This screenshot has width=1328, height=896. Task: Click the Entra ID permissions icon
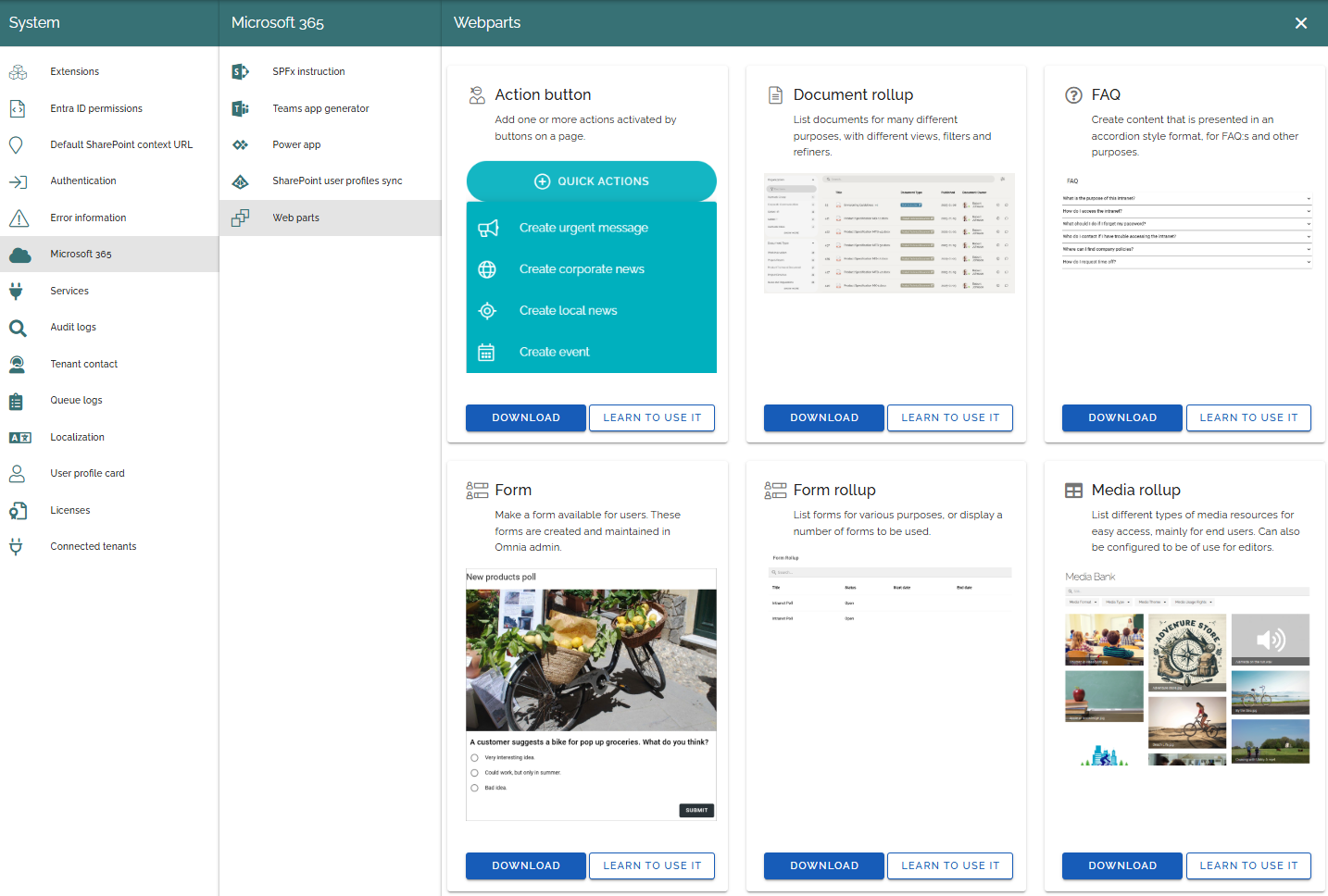[18, 108]
